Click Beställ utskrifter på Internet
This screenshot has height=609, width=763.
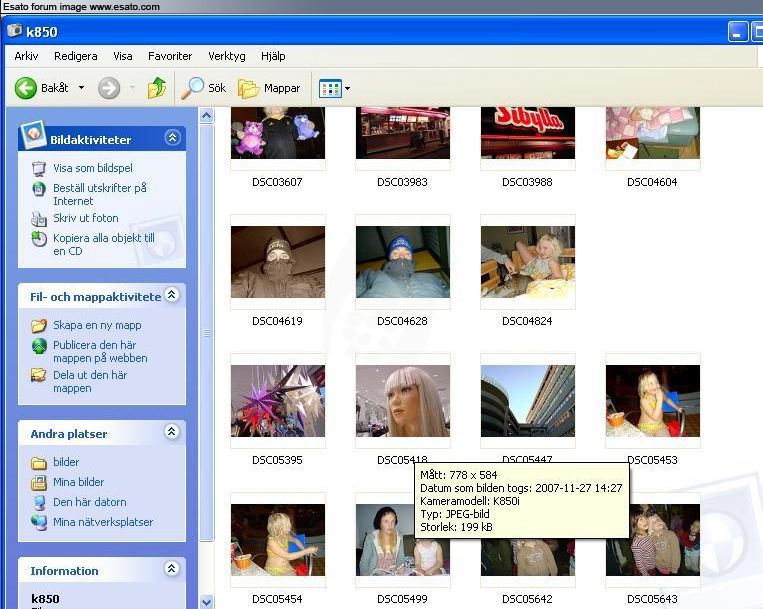click(x=100, y=194)
